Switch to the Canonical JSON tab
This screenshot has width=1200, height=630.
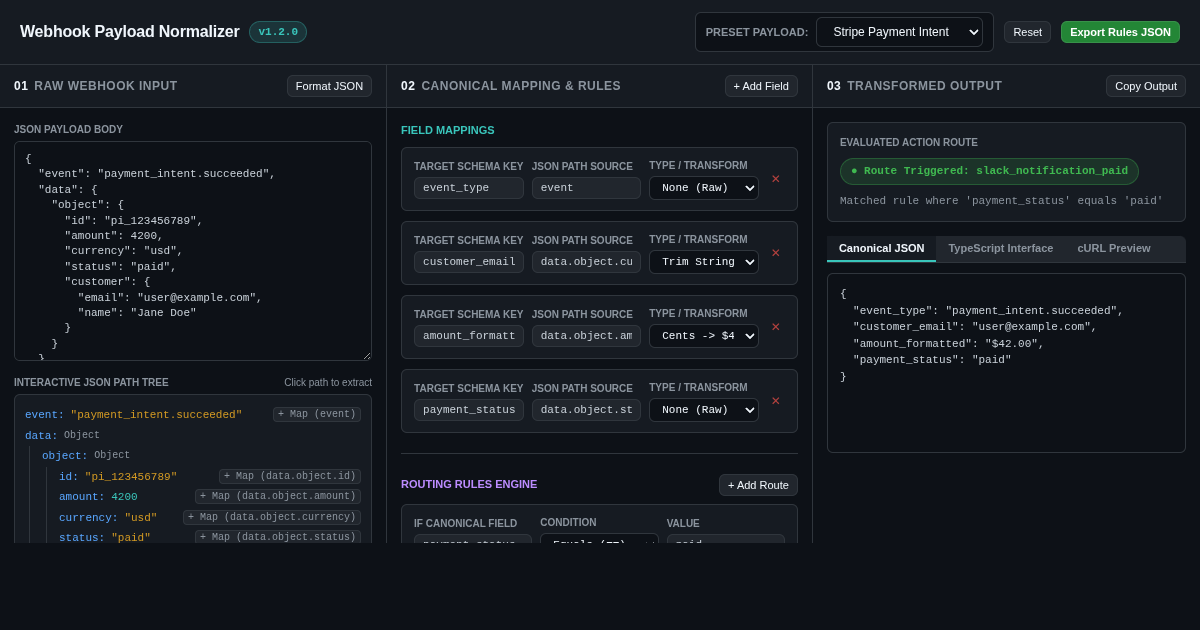[881, 248]
